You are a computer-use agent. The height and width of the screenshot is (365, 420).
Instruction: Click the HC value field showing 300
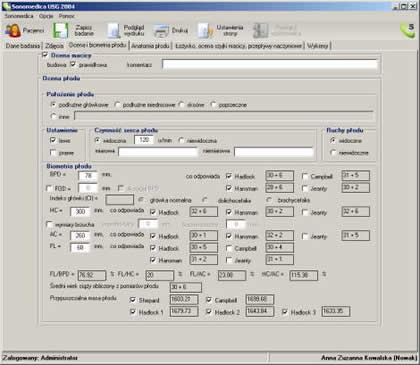click(x=80, y=211)
